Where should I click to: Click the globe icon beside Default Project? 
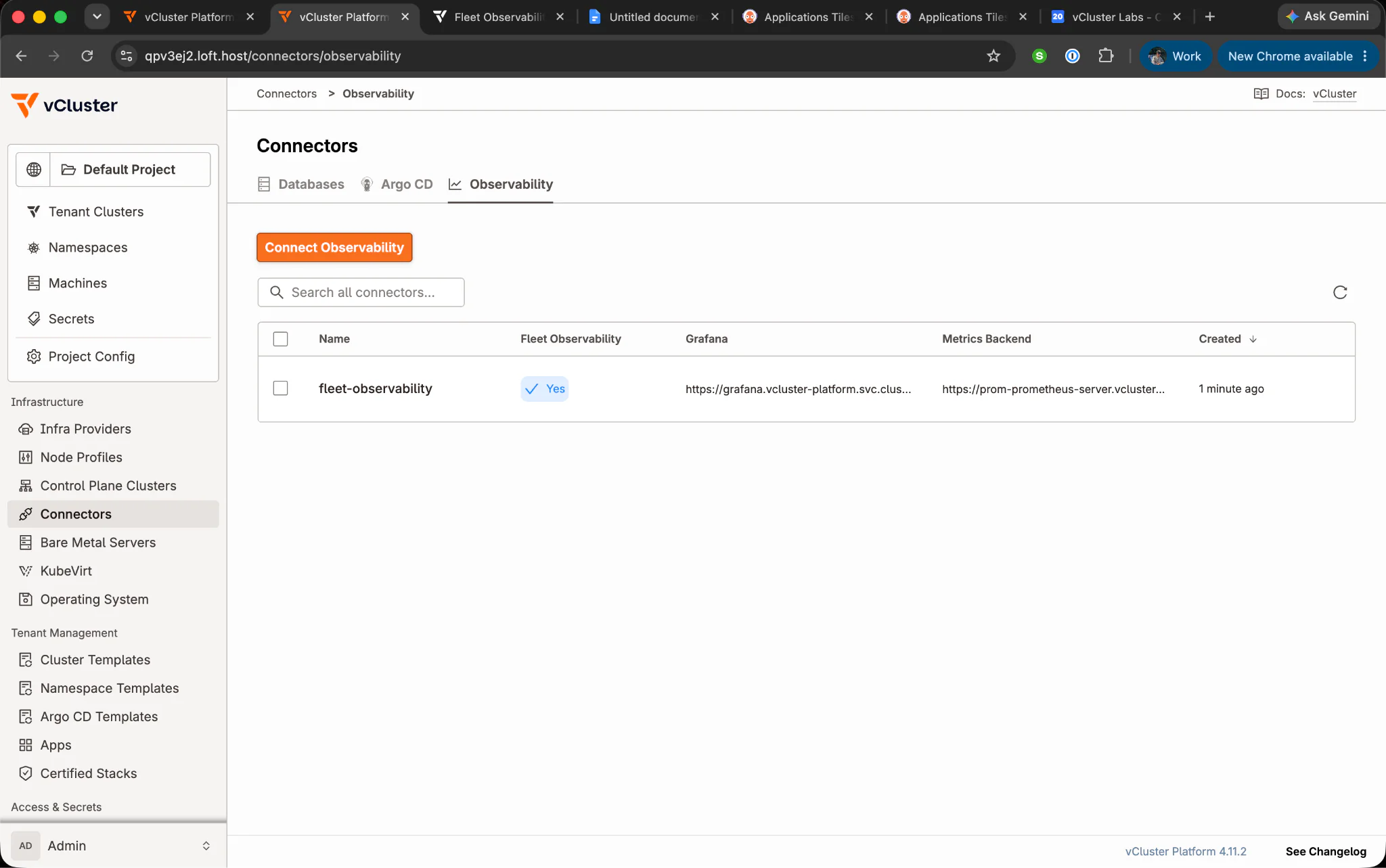coord(34,169)
